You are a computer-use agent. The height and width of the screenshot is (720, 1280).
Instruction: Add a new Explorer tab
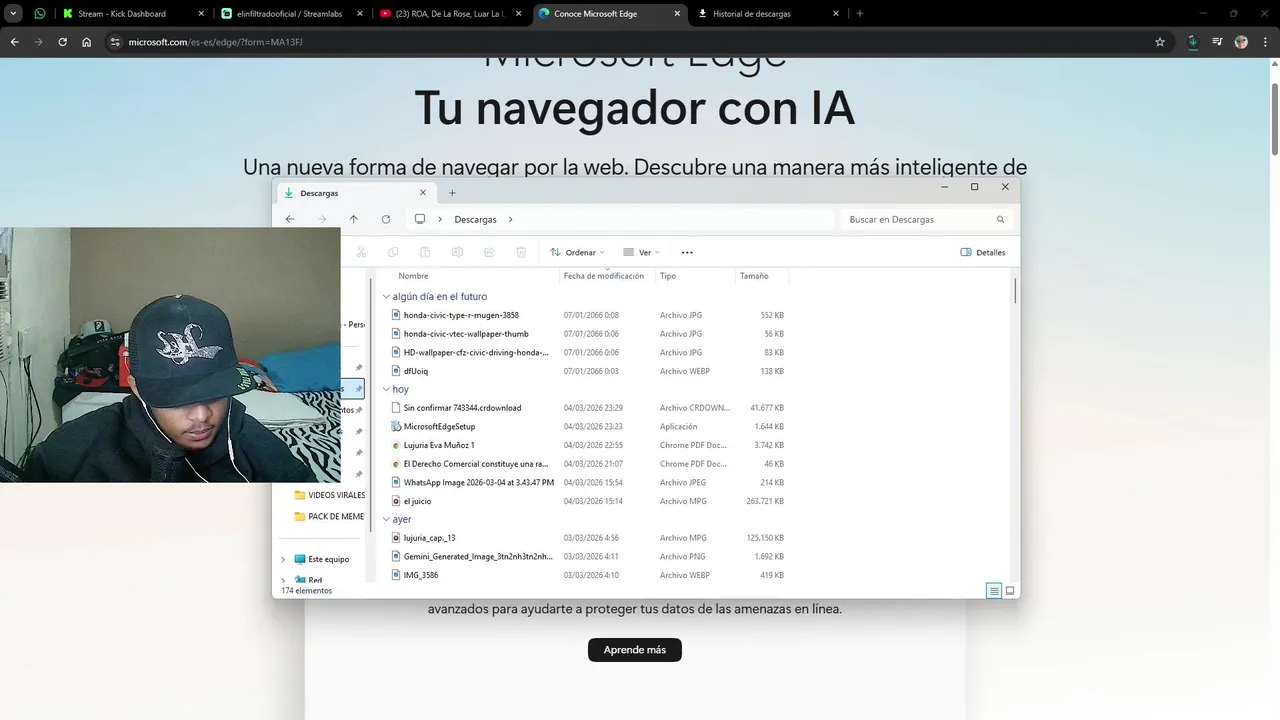452,193
